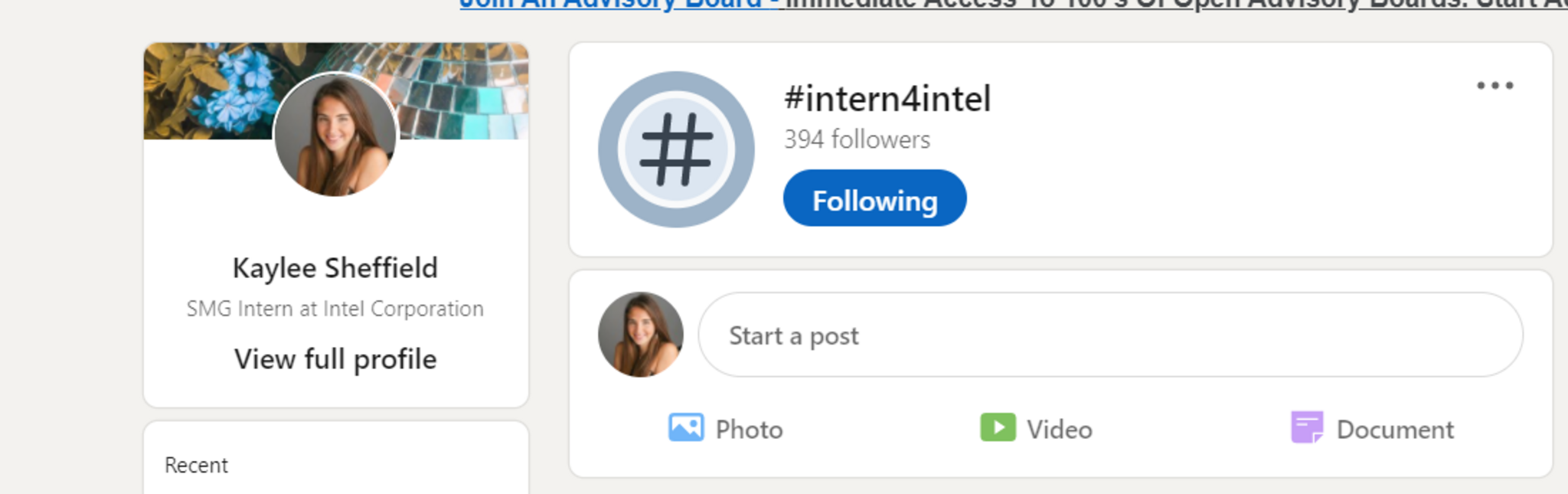Image resolution: width=1568 pixels, height=494 pixels.
Task: Click the Document text label
Action: pyautogui.click(x=1395, y=430)
